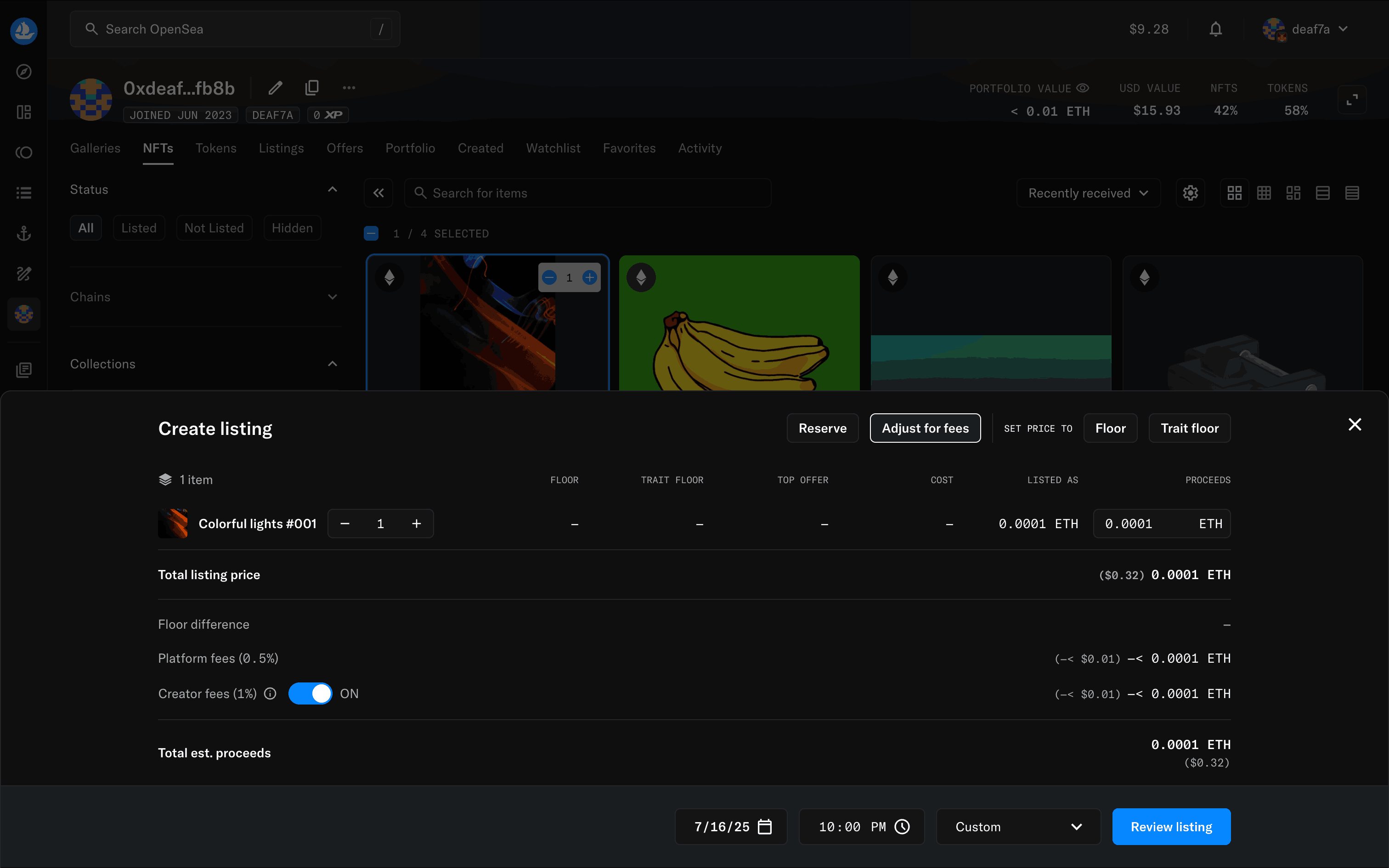Screen dimensions: 1389x868
Task: Close the Create listing panel
Action: click(1355, 424)
